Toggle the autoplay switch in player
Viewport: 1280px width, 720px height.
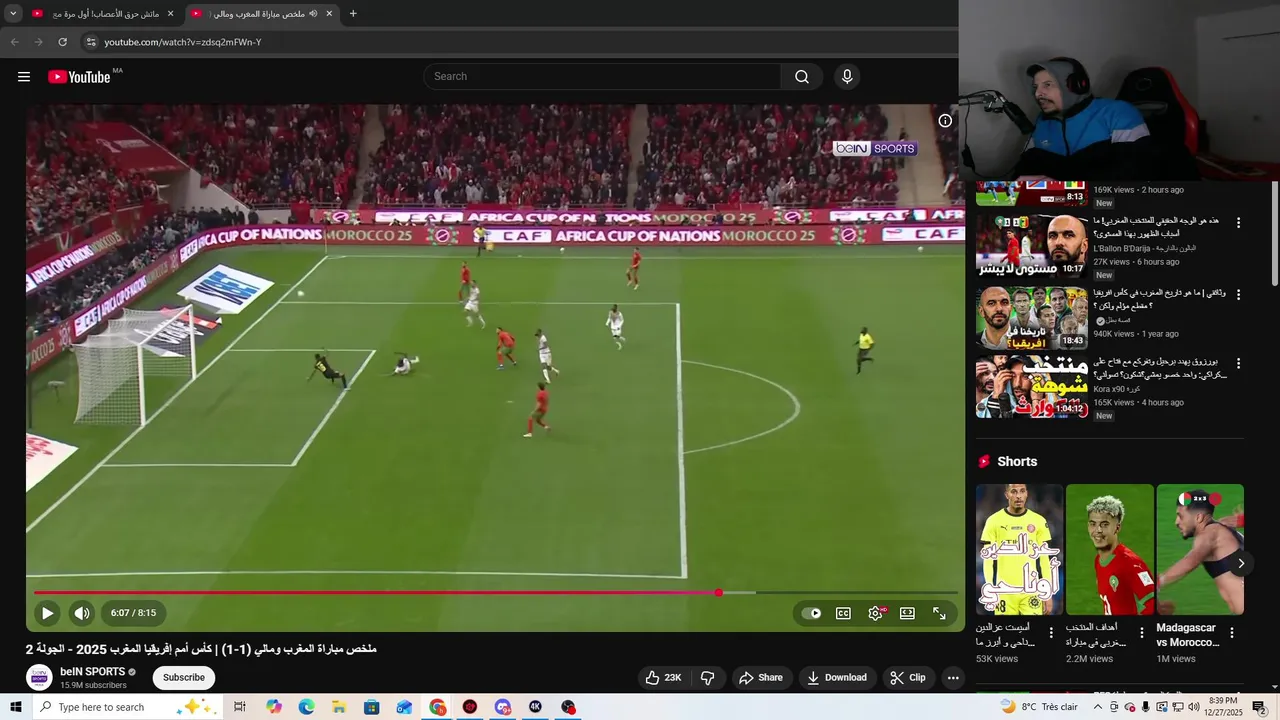[x=811, y=613]
